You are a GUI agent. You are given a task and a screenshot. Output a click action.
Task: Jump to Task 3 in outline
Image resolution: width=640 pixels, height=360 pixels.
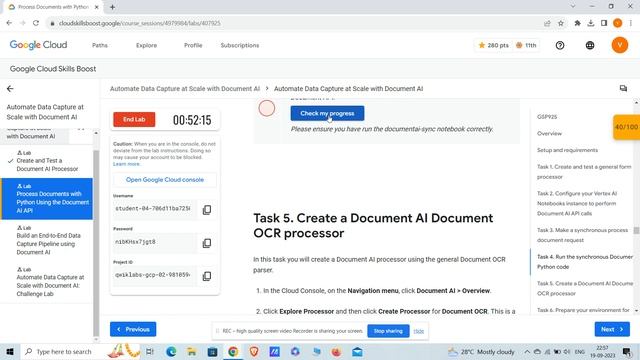582,235
